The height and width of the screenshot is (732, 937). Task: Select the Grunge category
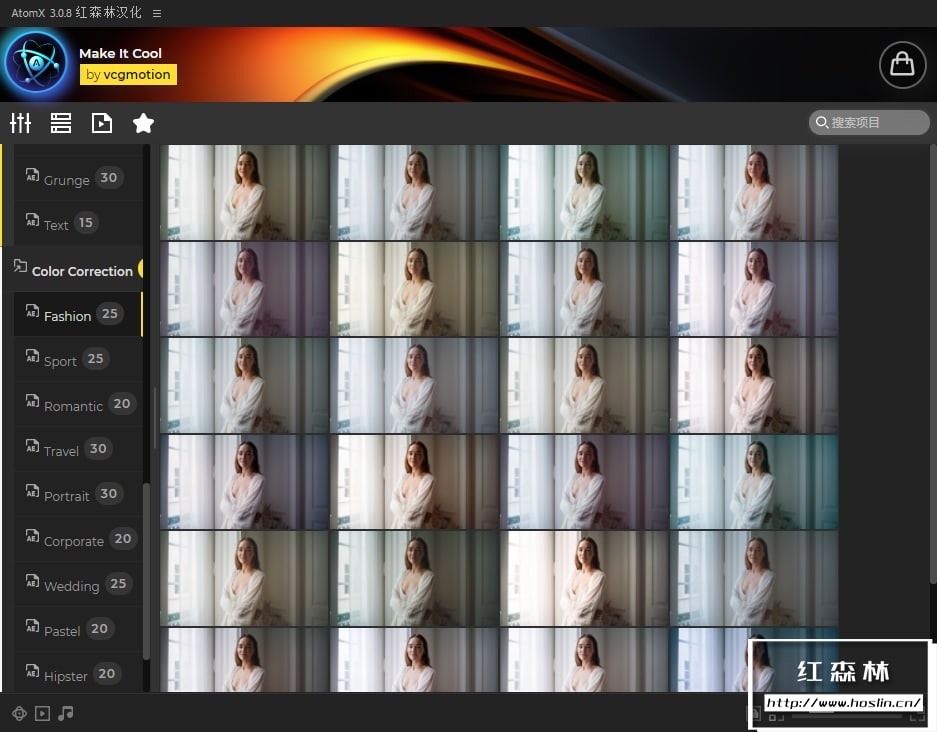[x=78, y=179]
